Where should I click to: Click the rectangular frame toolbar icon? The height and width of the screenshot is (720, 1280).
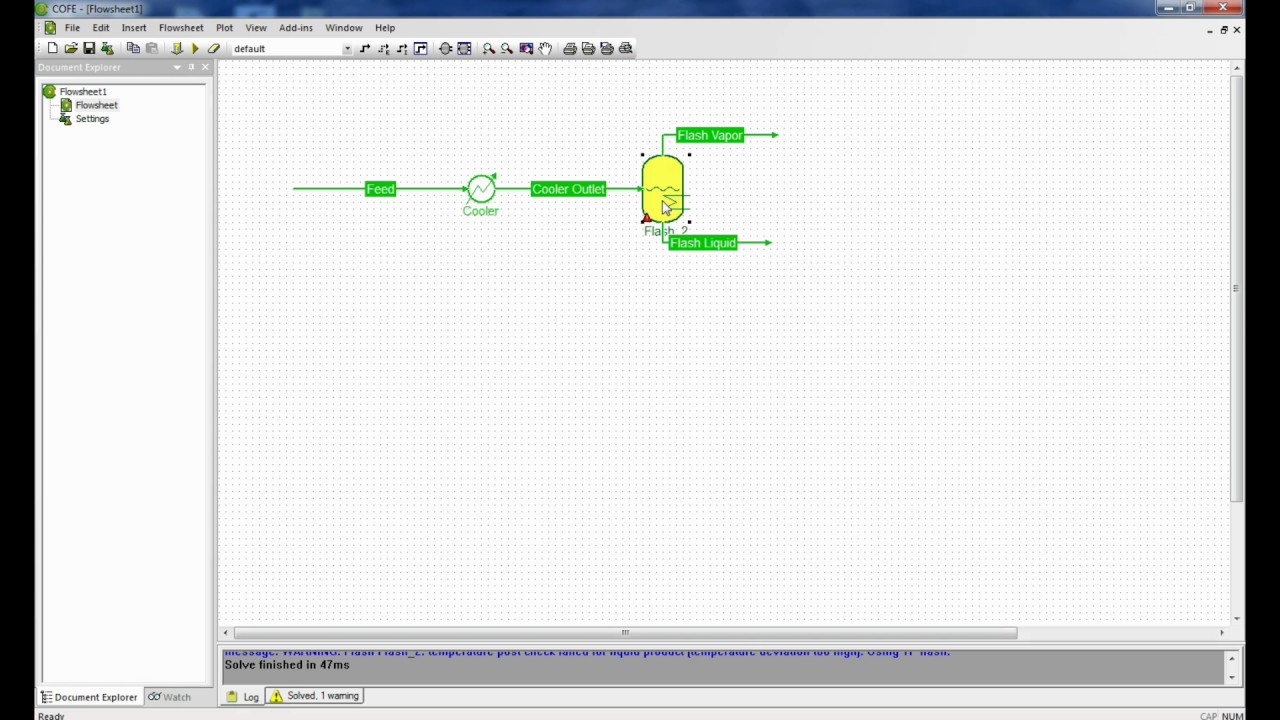pyautogui.click(x=464, y=48)
